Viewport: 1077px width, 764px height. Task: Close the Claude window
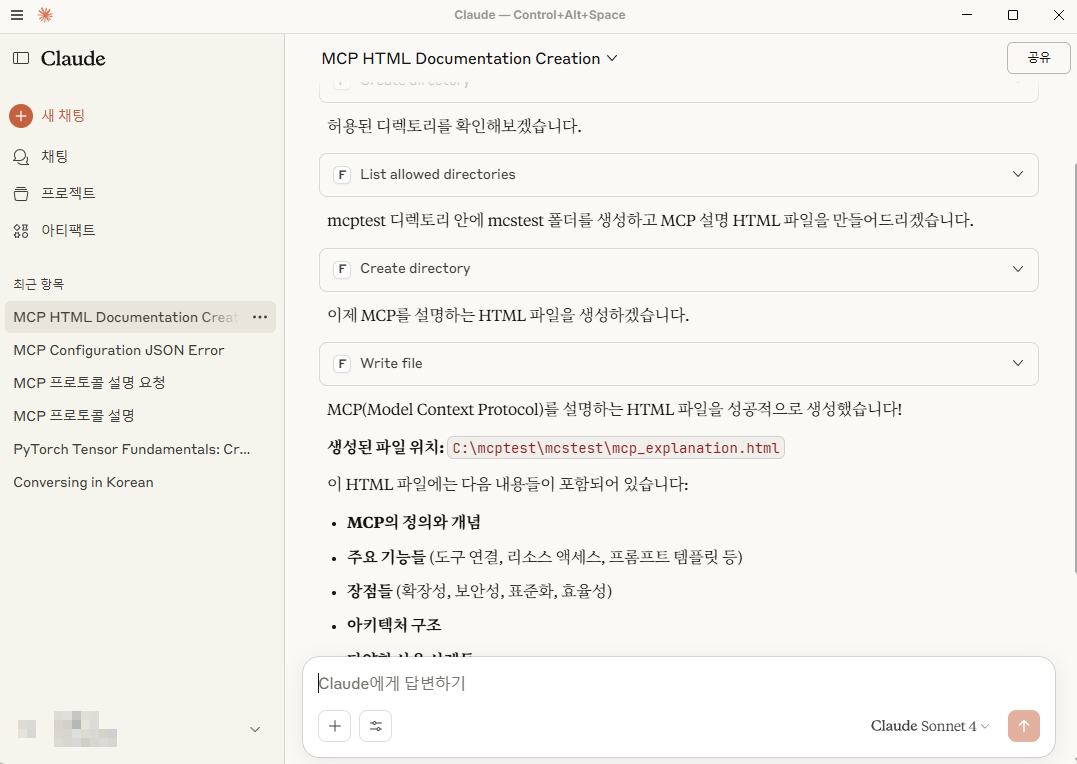pos(1058,15)
